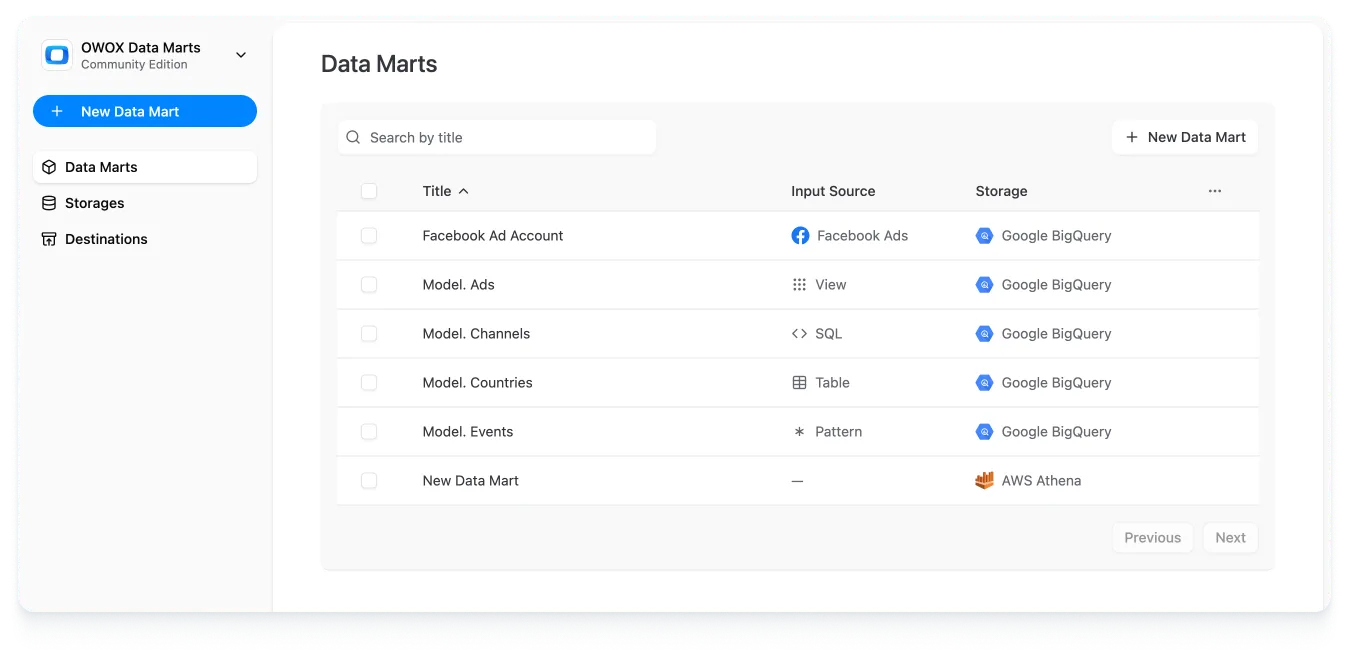This screenshot has height=650, width=1350.
Task: Click the search magnifier icon
Action: click(x=352, y=137)
